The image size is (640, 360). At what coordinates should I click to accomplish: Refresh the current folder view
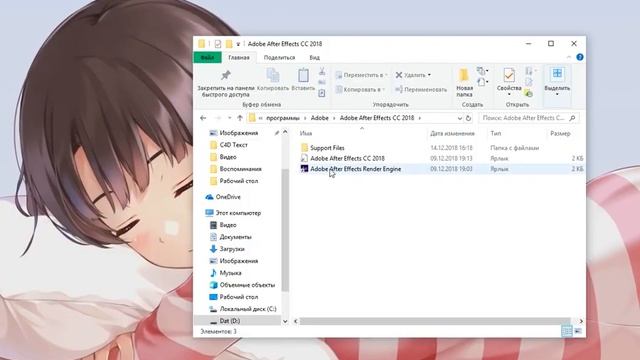pyautogui.click(x=468, y=118)
